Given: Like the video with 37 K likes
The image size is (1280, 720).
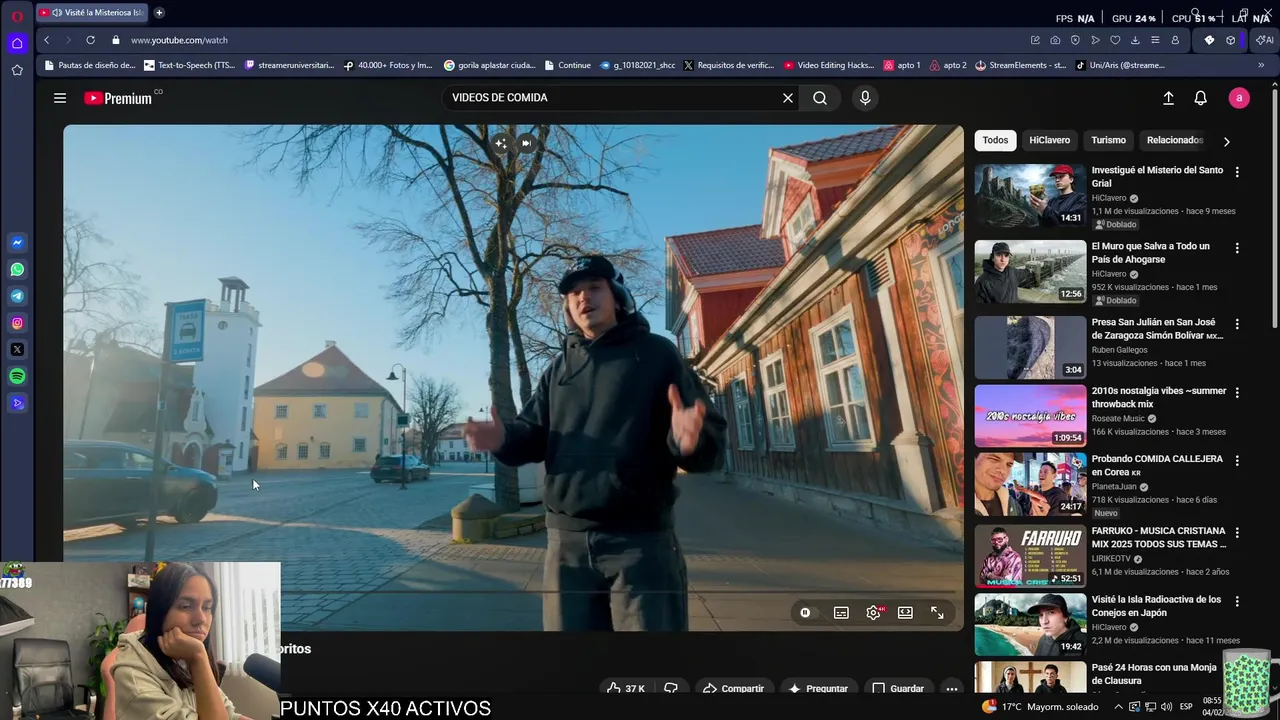Looking at the screenshot, I should coord(626,689).
